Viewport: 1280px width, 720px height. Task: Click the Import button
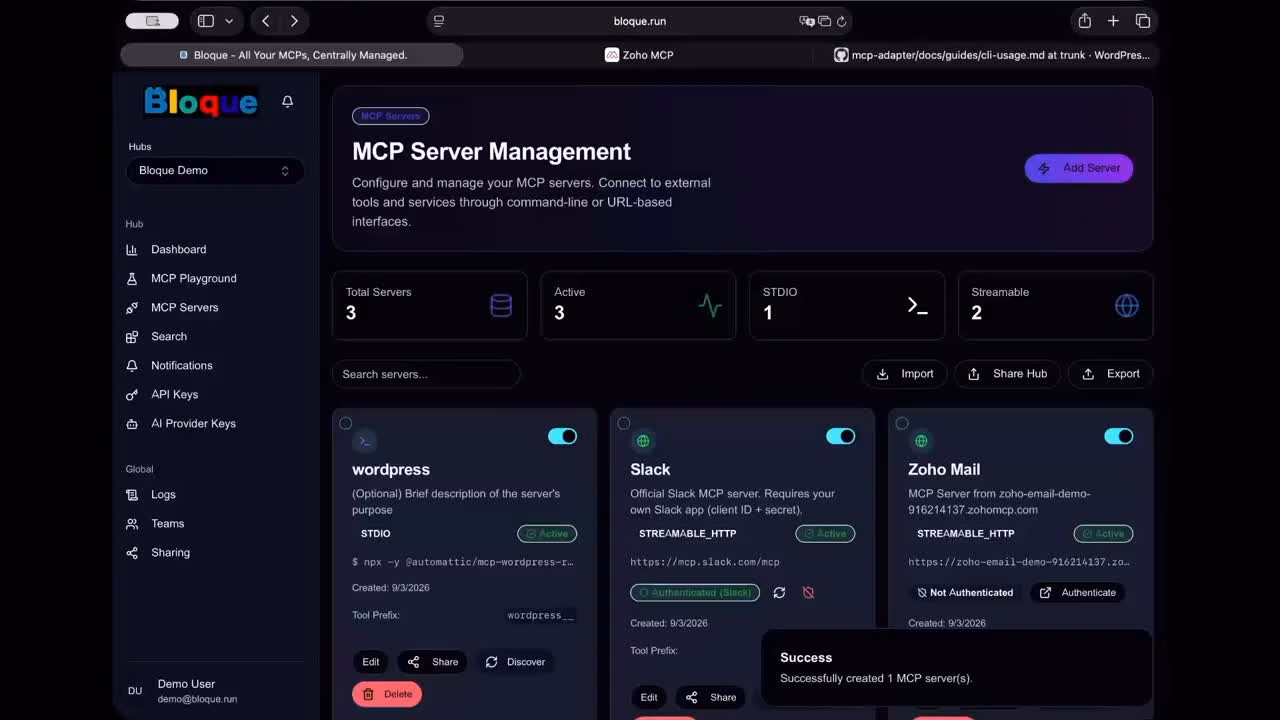tap(905, 374)
